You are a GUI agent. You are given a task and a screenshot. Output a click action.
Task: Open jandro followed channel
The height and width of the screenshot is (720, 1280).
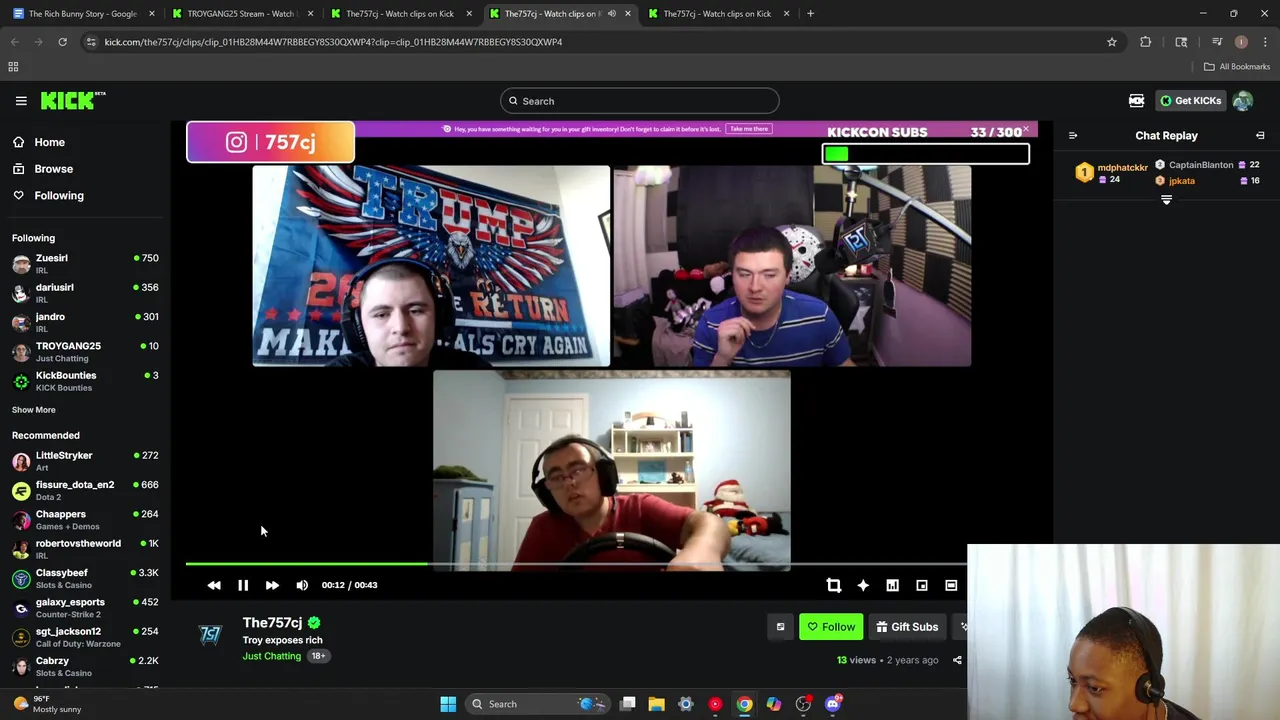point(85,322)
